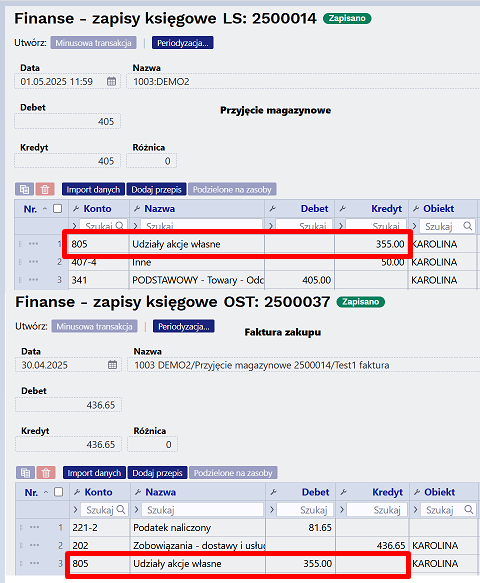Click Nazwa field containing 1003:DEMO2

(303, 81)
